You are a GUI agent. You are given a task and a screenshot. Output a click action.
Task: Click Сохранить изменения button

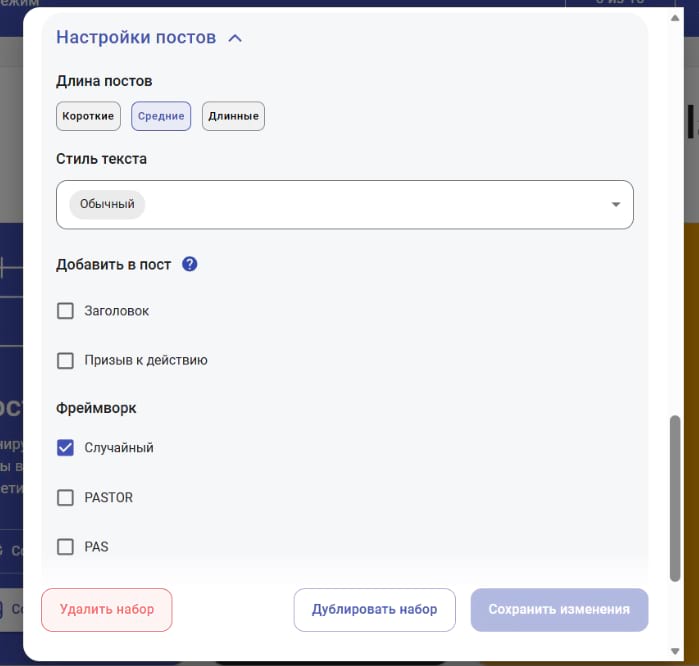tap(559, 609)
